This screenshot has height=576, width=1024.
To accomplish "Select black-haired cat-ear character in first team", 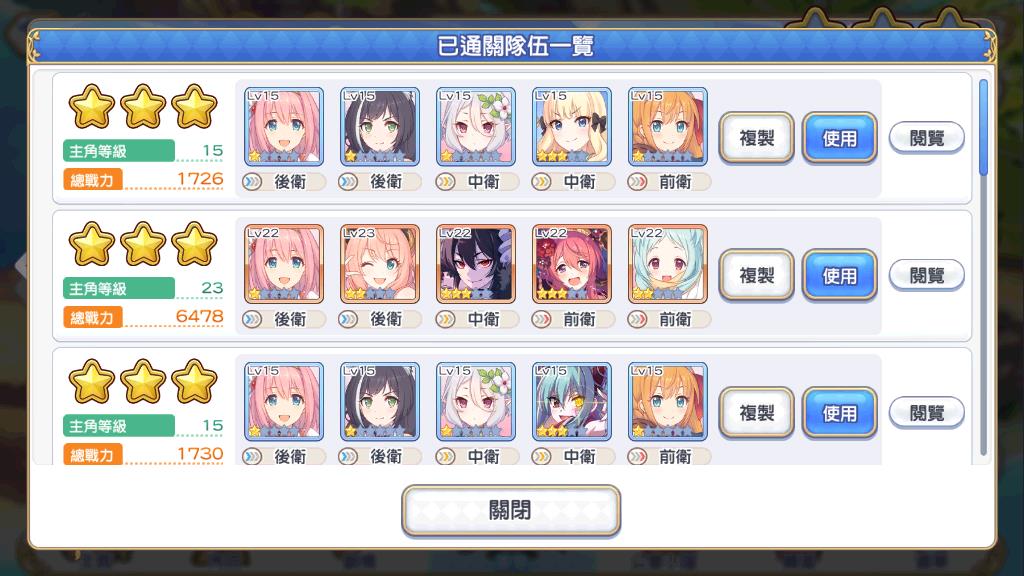I will [379, 126].
